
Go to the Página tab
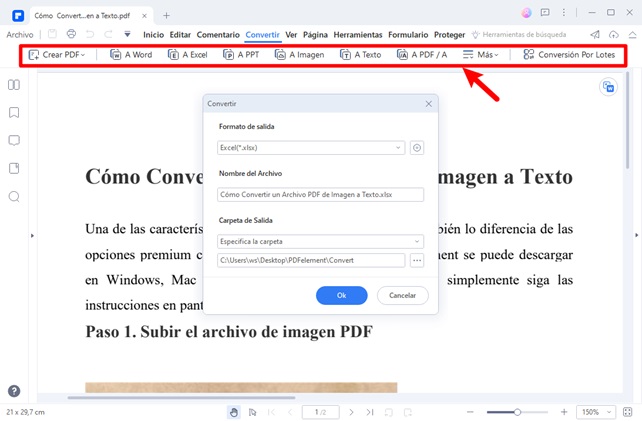tap(315, 35)
